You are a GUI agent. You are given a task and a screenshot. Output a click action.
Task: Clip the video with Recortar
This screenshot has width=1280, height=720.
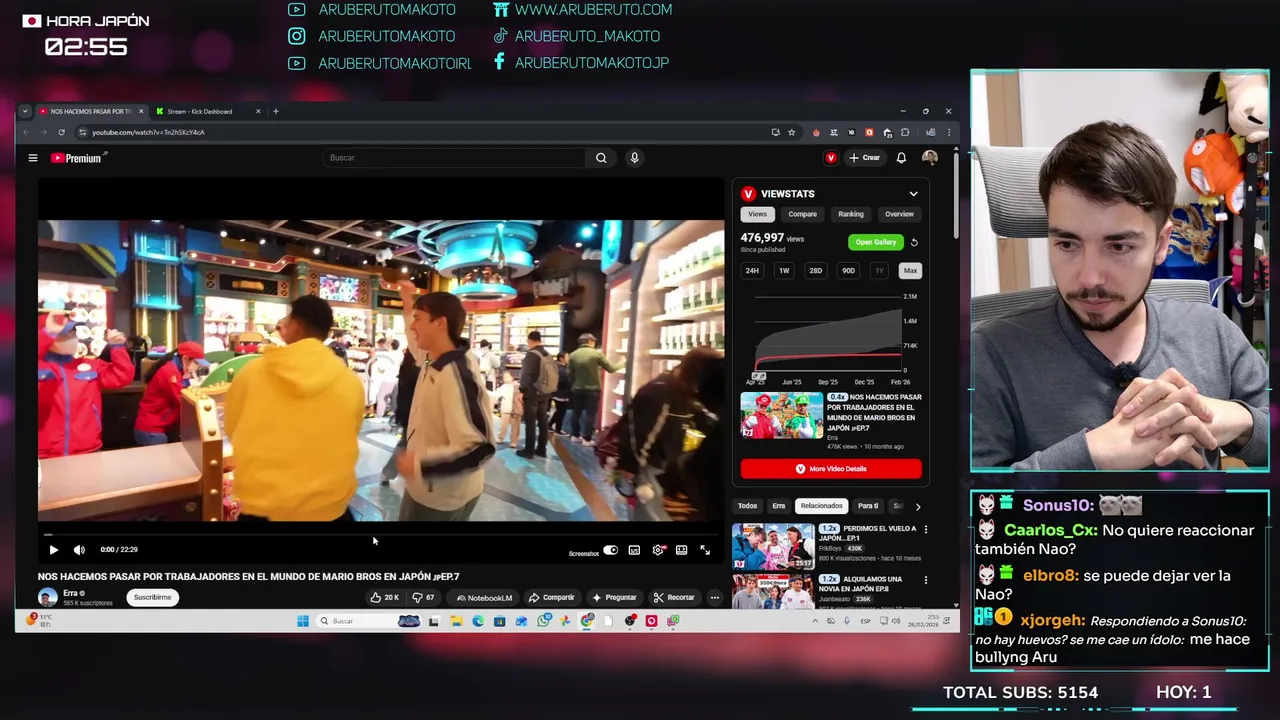[x=674, y=598]
